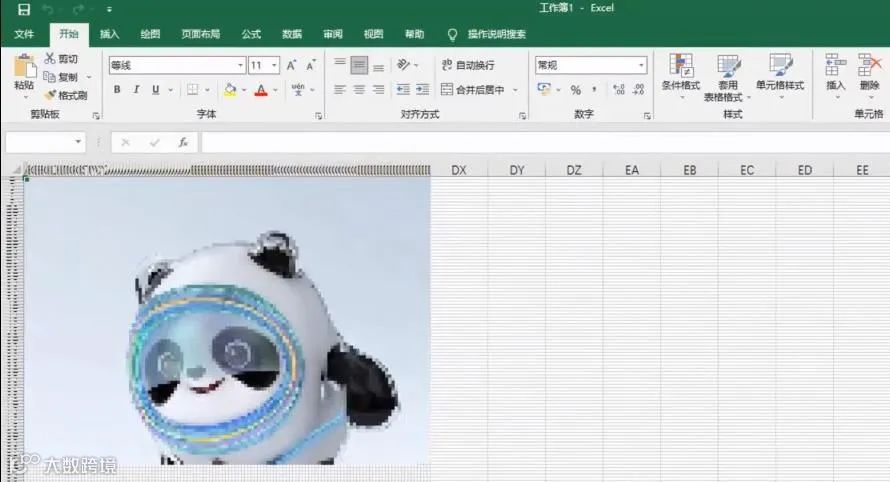Viewport: 890px width, 482px height.
Task: Toggle center horizontal alignment
Action: (x=359, y=90)
